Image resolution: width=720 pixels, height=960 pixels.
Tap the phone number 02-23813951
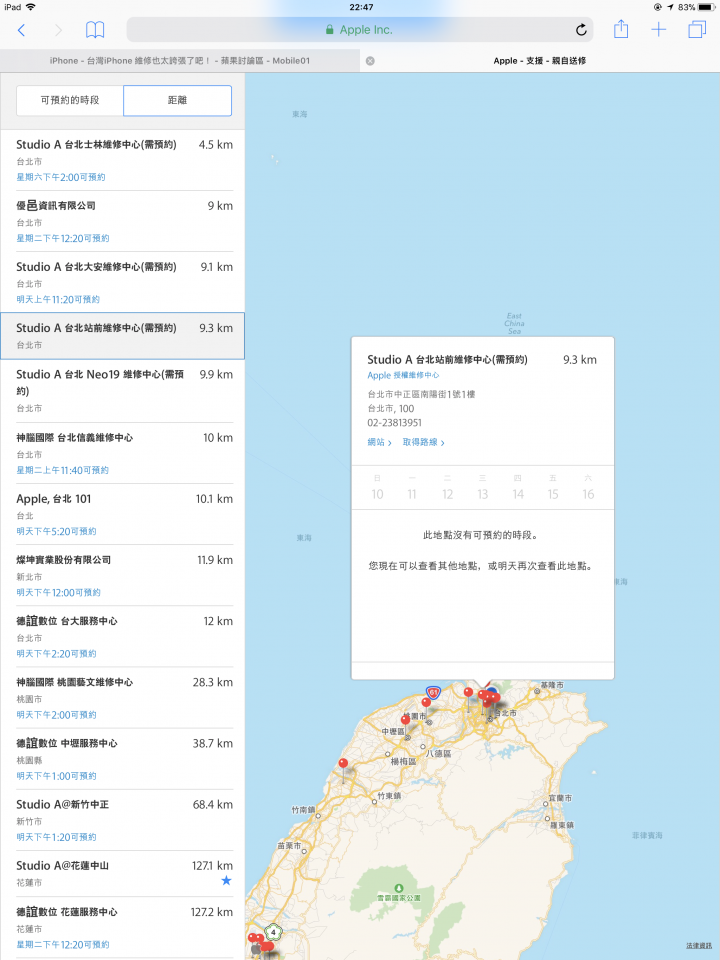tap(394, 423)
